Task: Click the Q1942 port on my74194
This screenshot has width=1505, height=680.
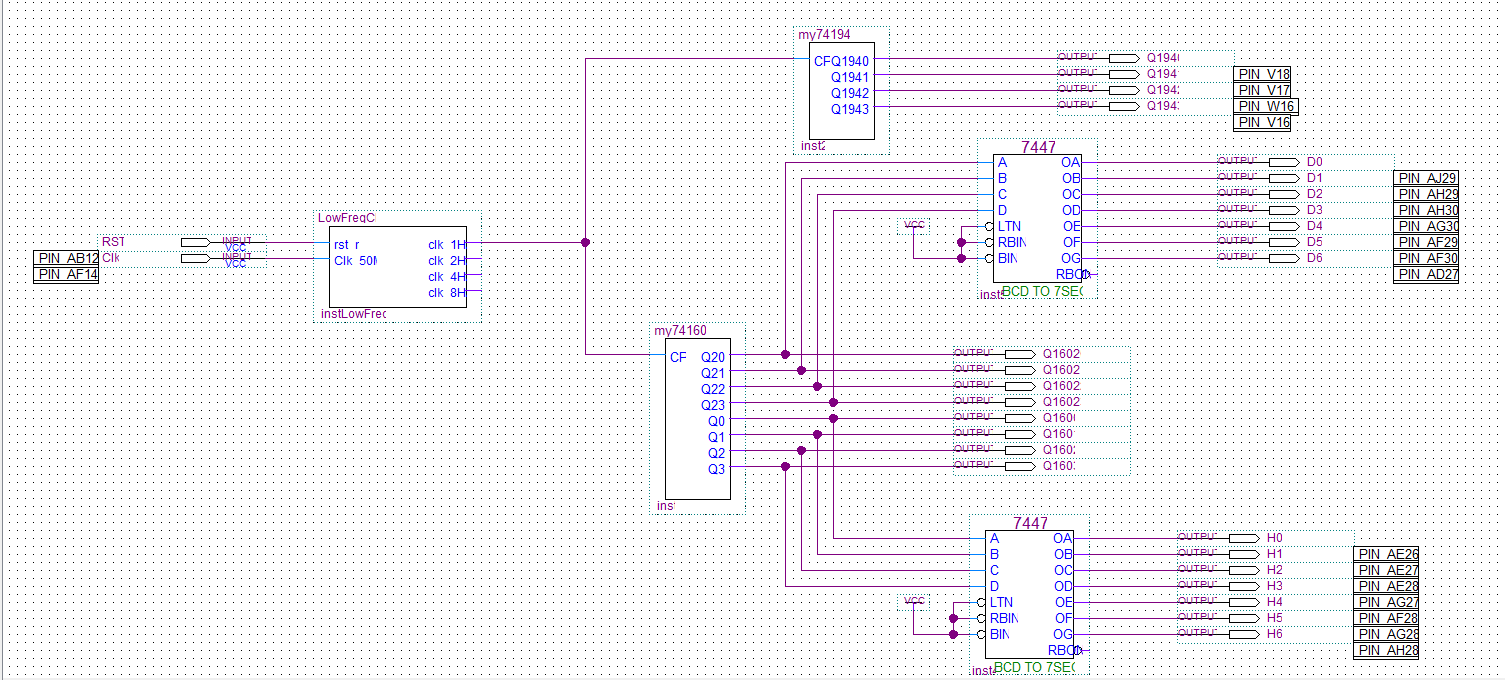Action: [850, 93]
